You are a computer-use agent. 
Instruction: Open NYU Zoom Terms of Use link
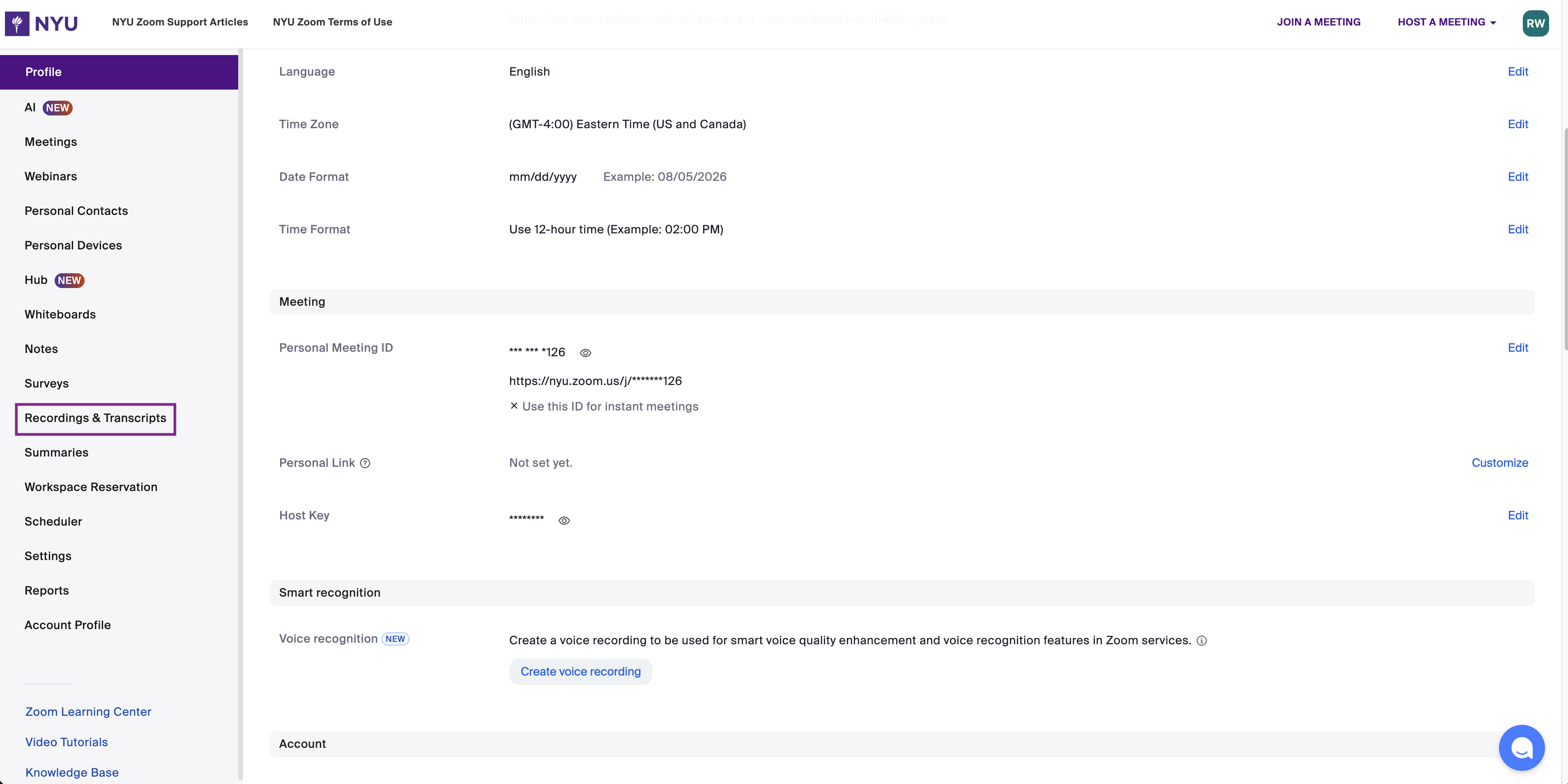click(332, 22)
